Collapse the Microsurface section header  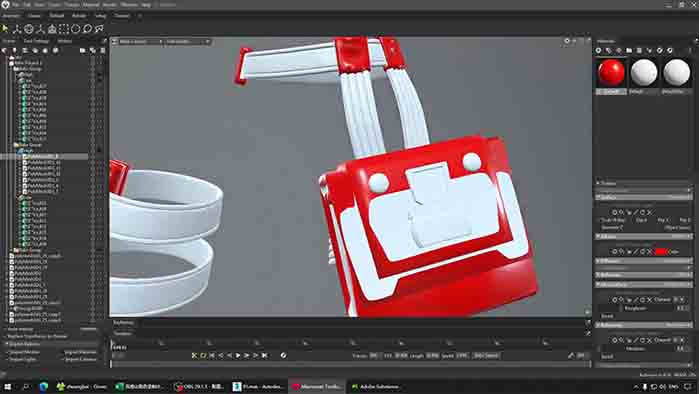(644, 284)
